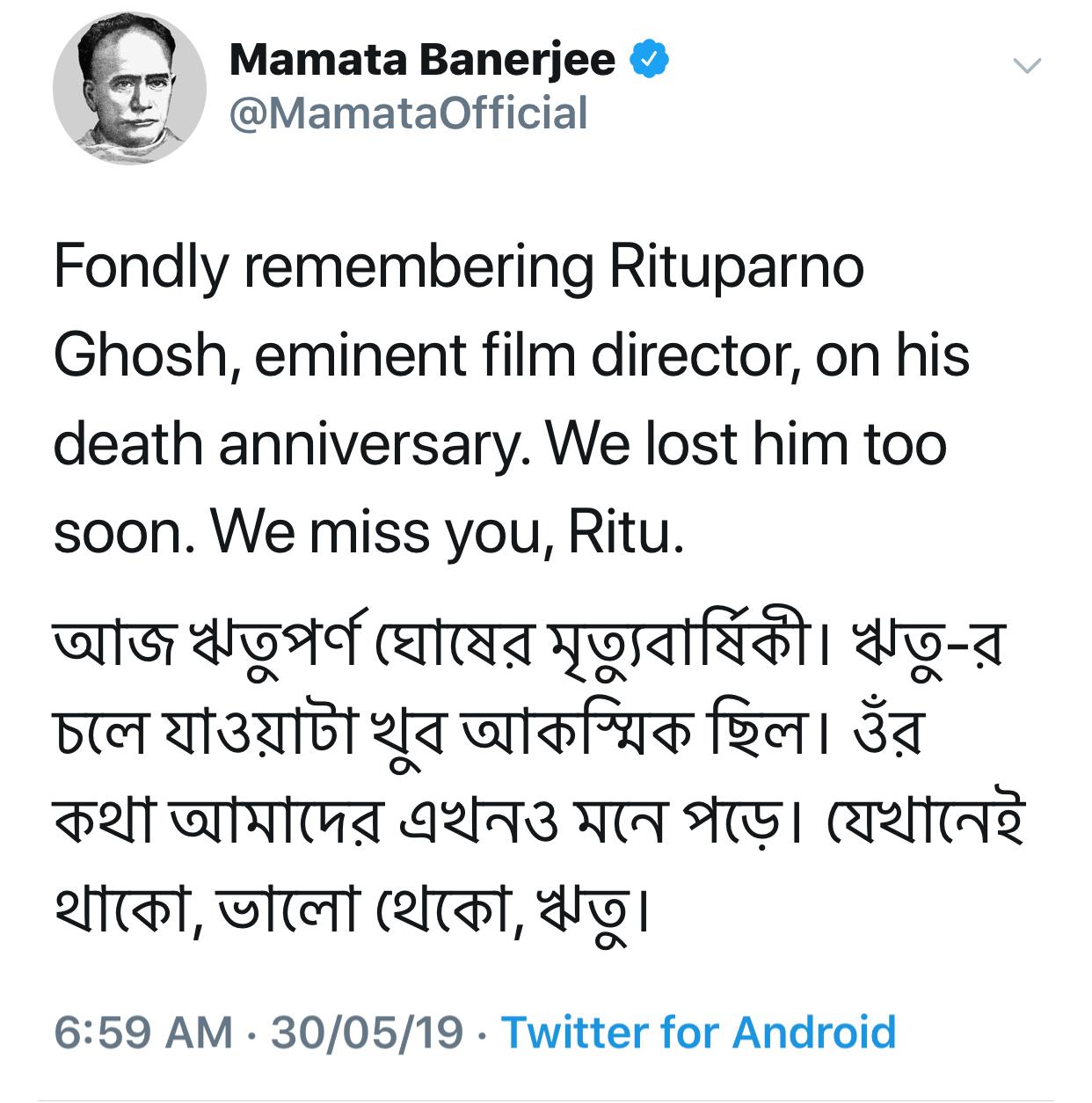The width and height of the screenshot is (1092, 1103).
Task: Select the line starting with Ghosh, eminent
Action: [512, 355]
